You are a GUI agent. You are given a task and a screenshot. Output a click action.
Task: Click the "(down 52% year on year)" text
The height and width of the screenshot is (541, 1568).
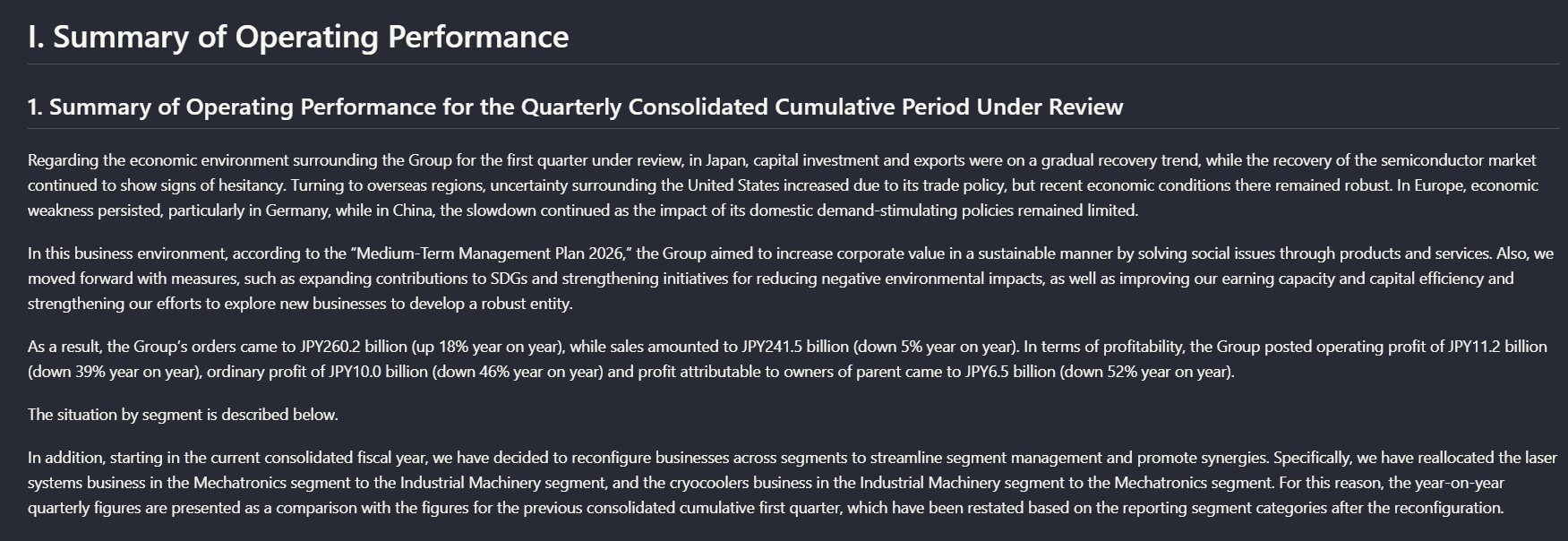1146,372
